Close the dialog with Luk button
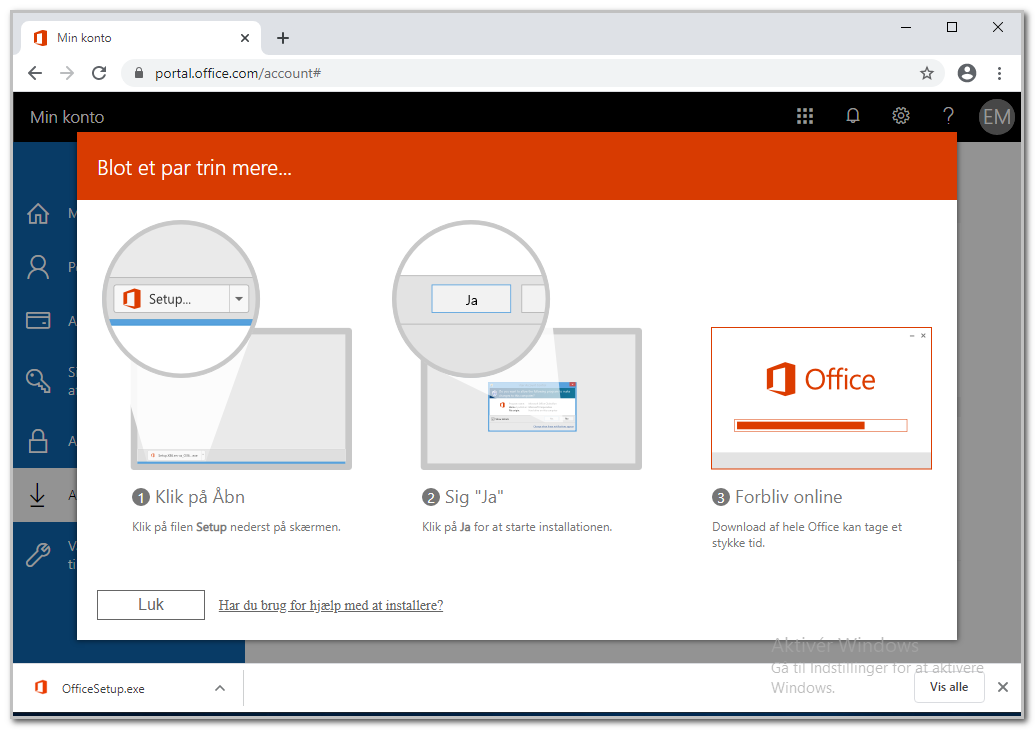1035x730 pixels. (x=150, y=605)
